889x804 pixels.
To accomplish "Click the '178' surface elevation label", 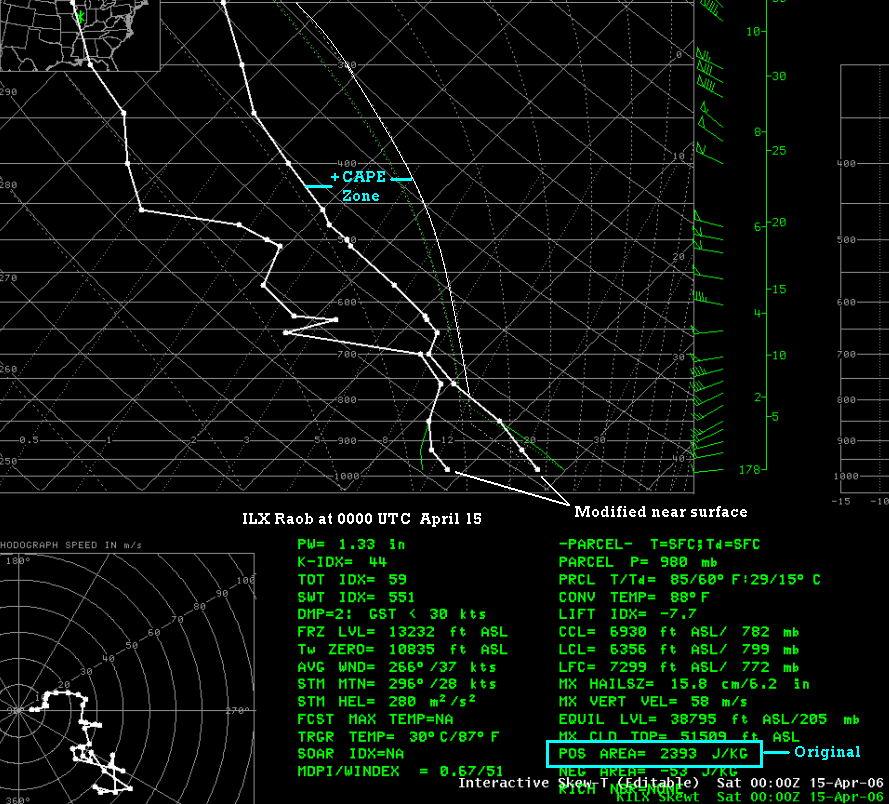I will pos(749,469).
